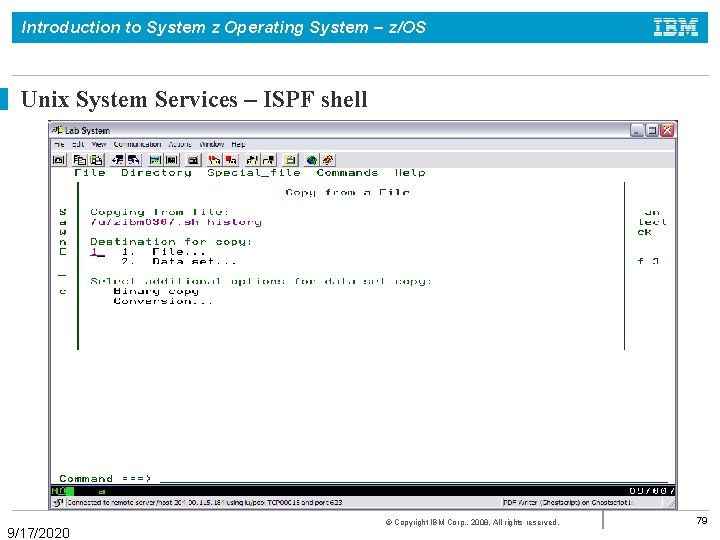Image resolution: width=720 pixels, height=540 pixels.
Task: Open the Communication menu
Action: pyautogui.click(x=137, y=144)
